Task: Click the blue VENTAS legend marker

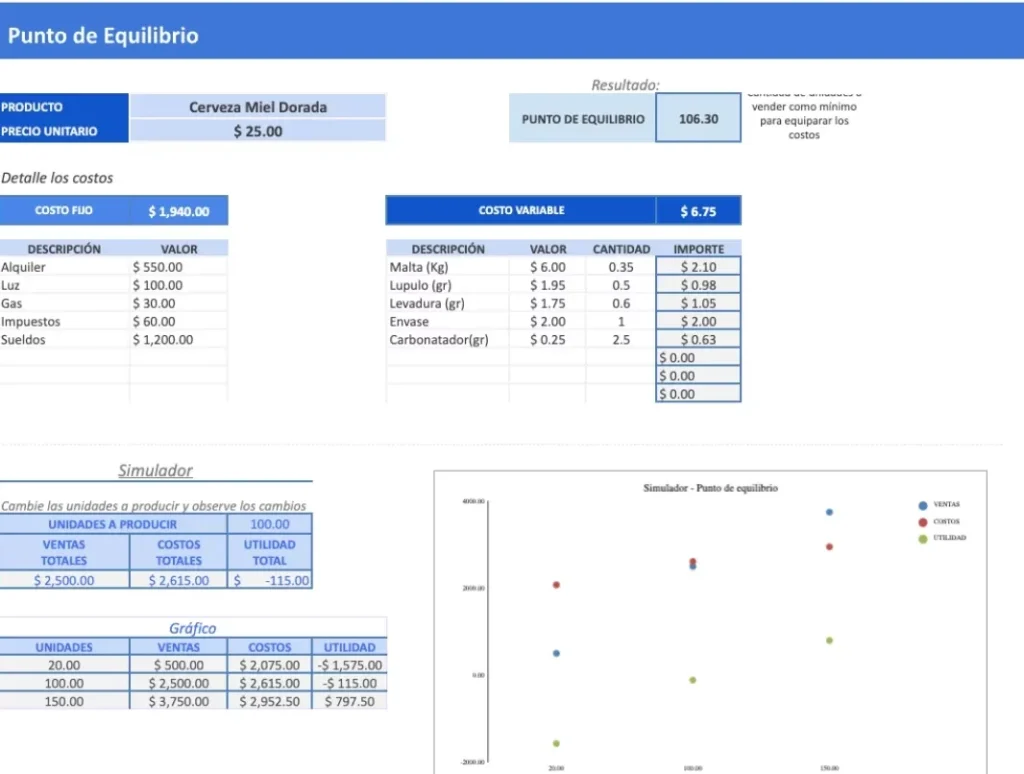Action: click(x=922, y=506)
